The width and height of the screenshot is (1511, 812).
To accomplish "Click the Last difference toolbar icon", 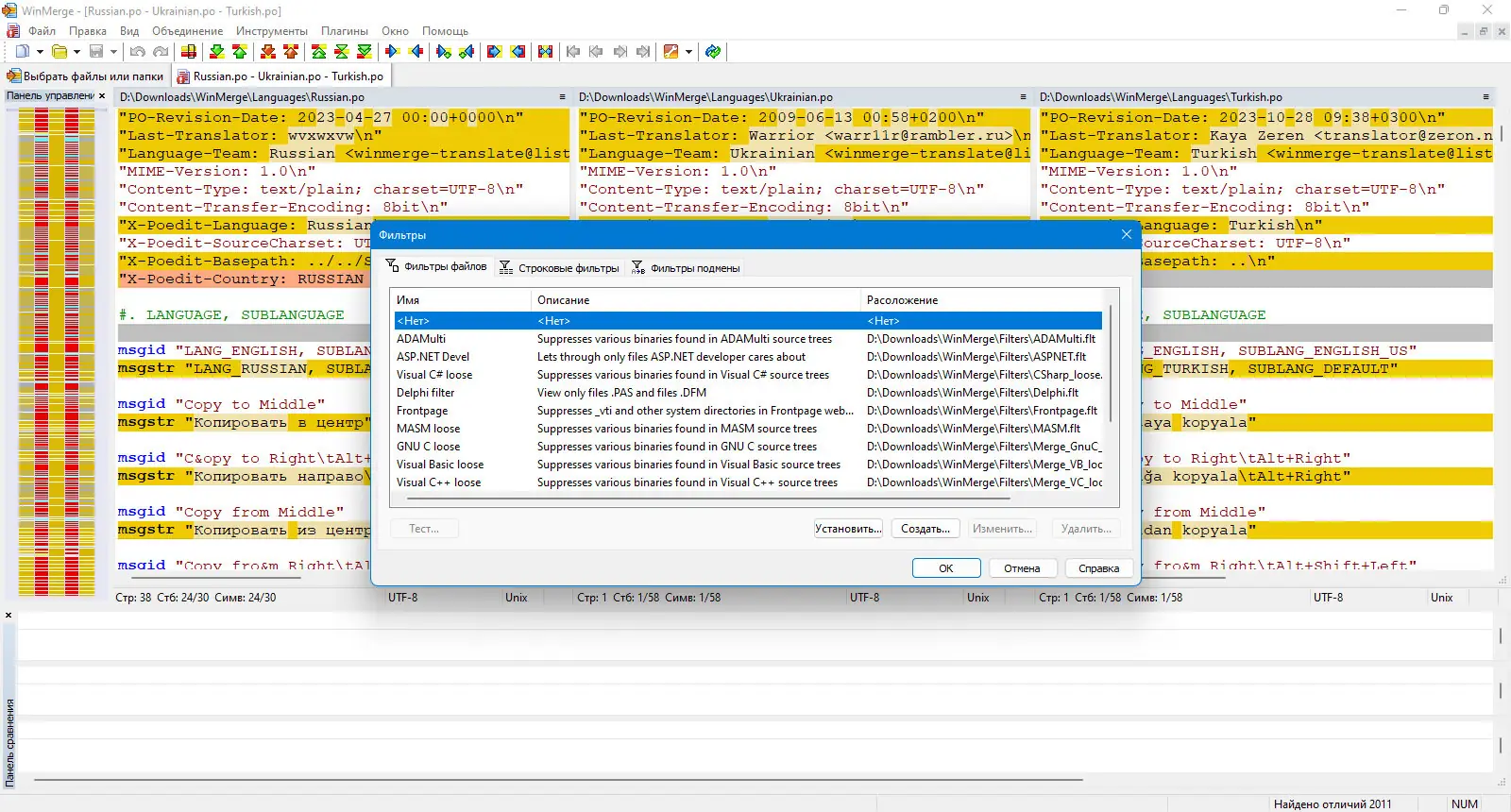I will click(365, 52).
